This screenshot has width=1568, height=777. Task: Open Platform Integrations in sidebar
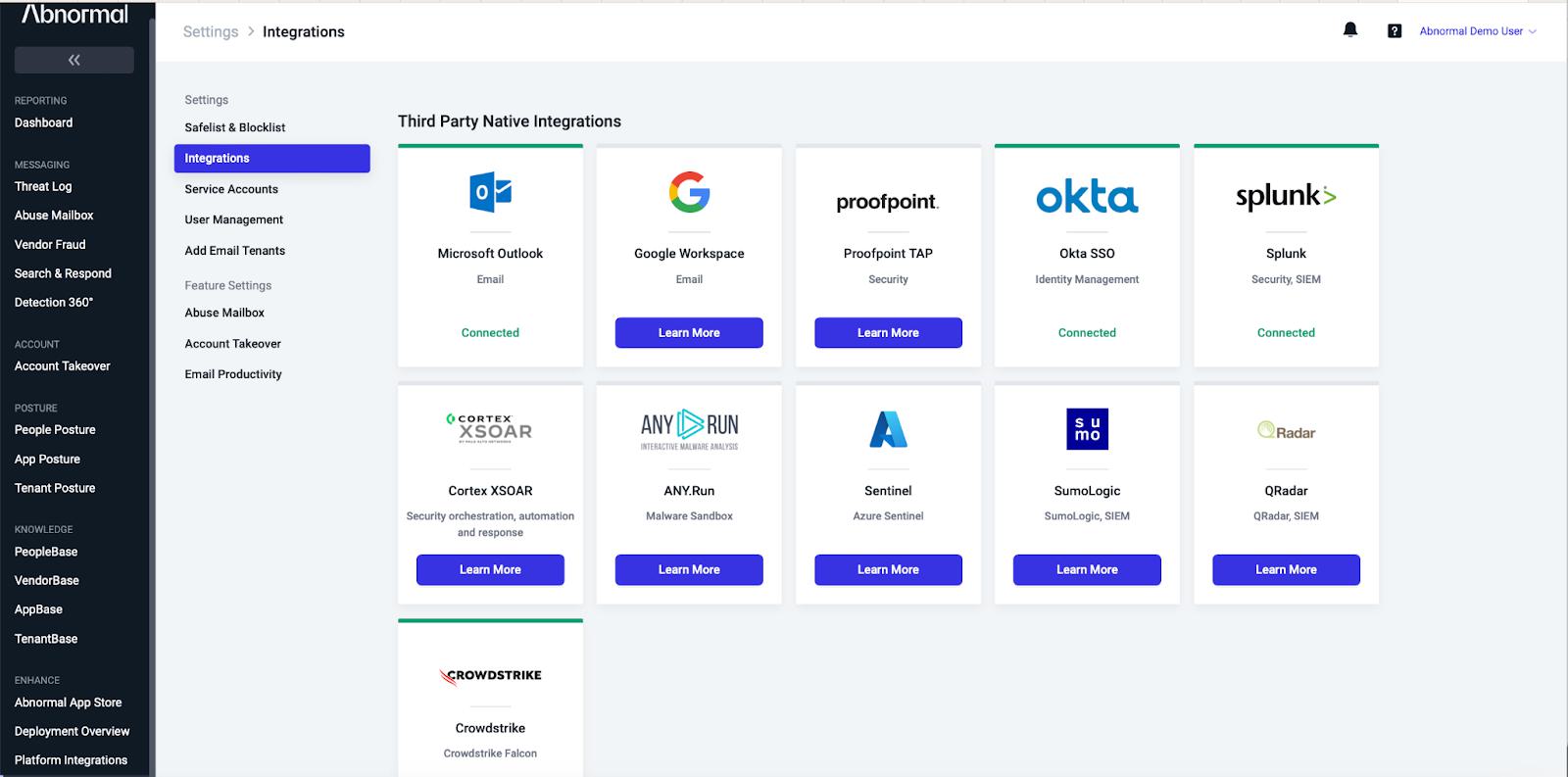click(71, 760)
